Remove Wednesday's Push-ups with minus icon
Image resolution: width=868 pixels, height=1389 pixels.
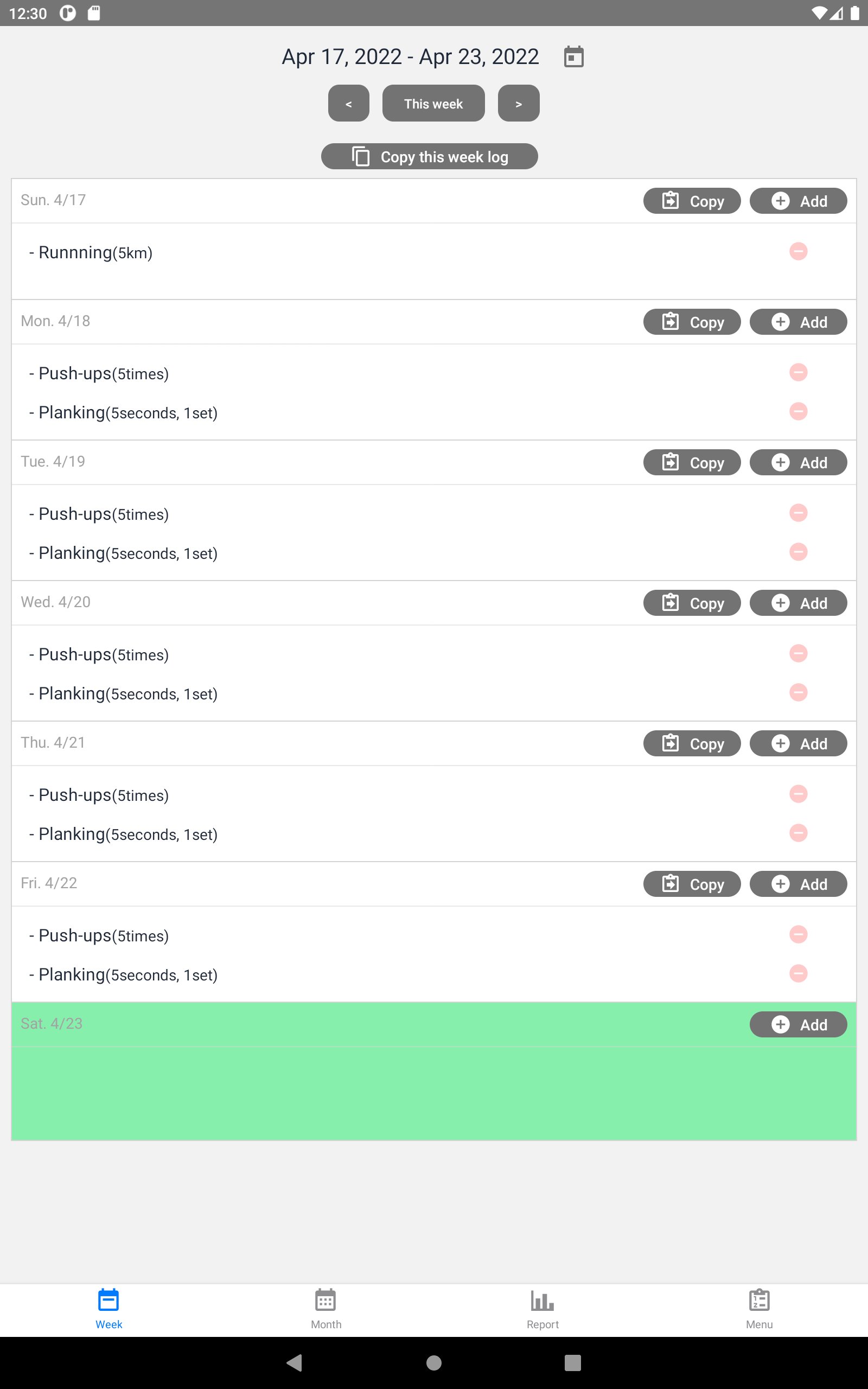[x=798, y=654]
